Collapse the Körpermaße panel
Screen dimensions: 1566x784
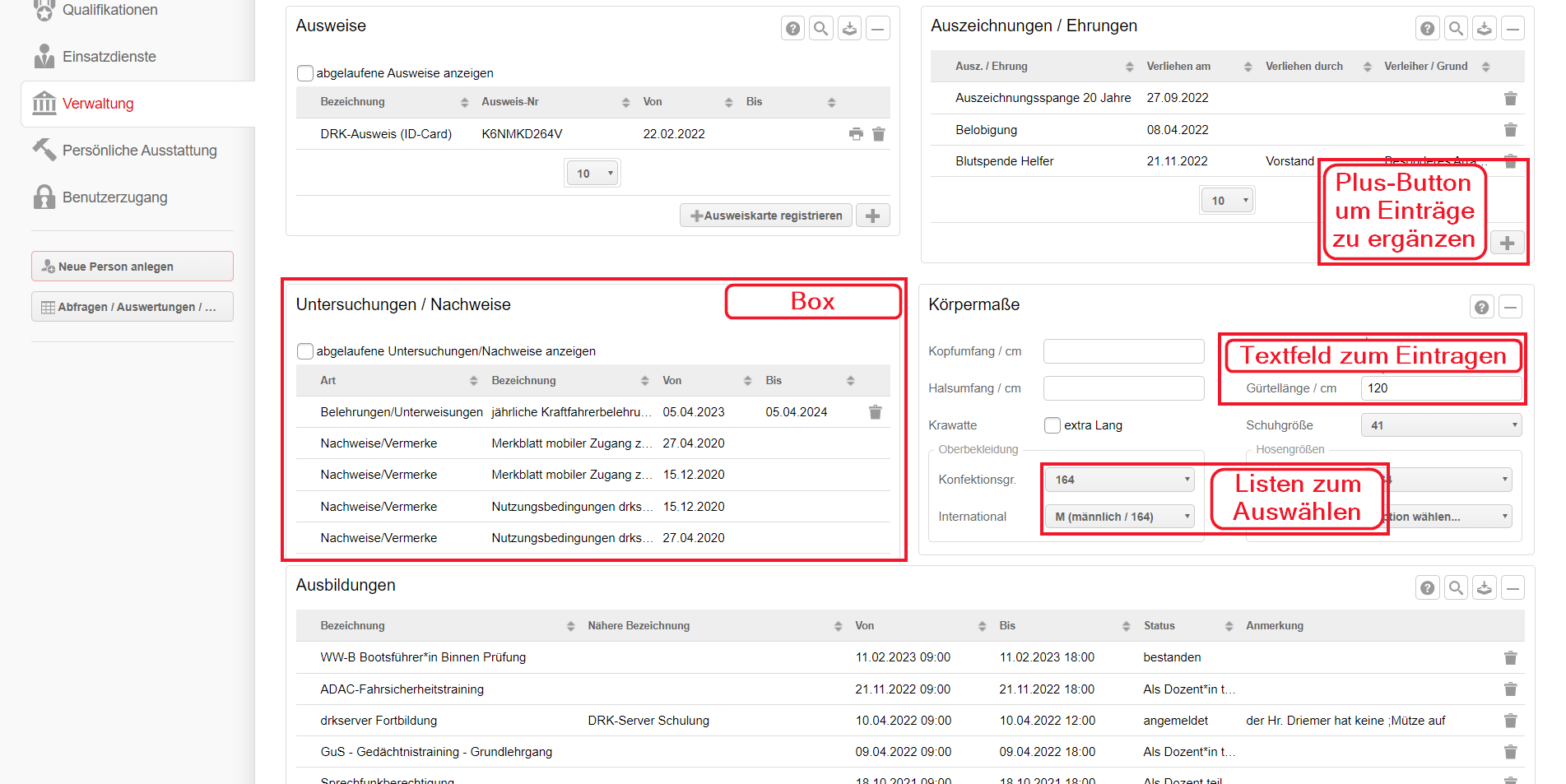[1511, 306]
